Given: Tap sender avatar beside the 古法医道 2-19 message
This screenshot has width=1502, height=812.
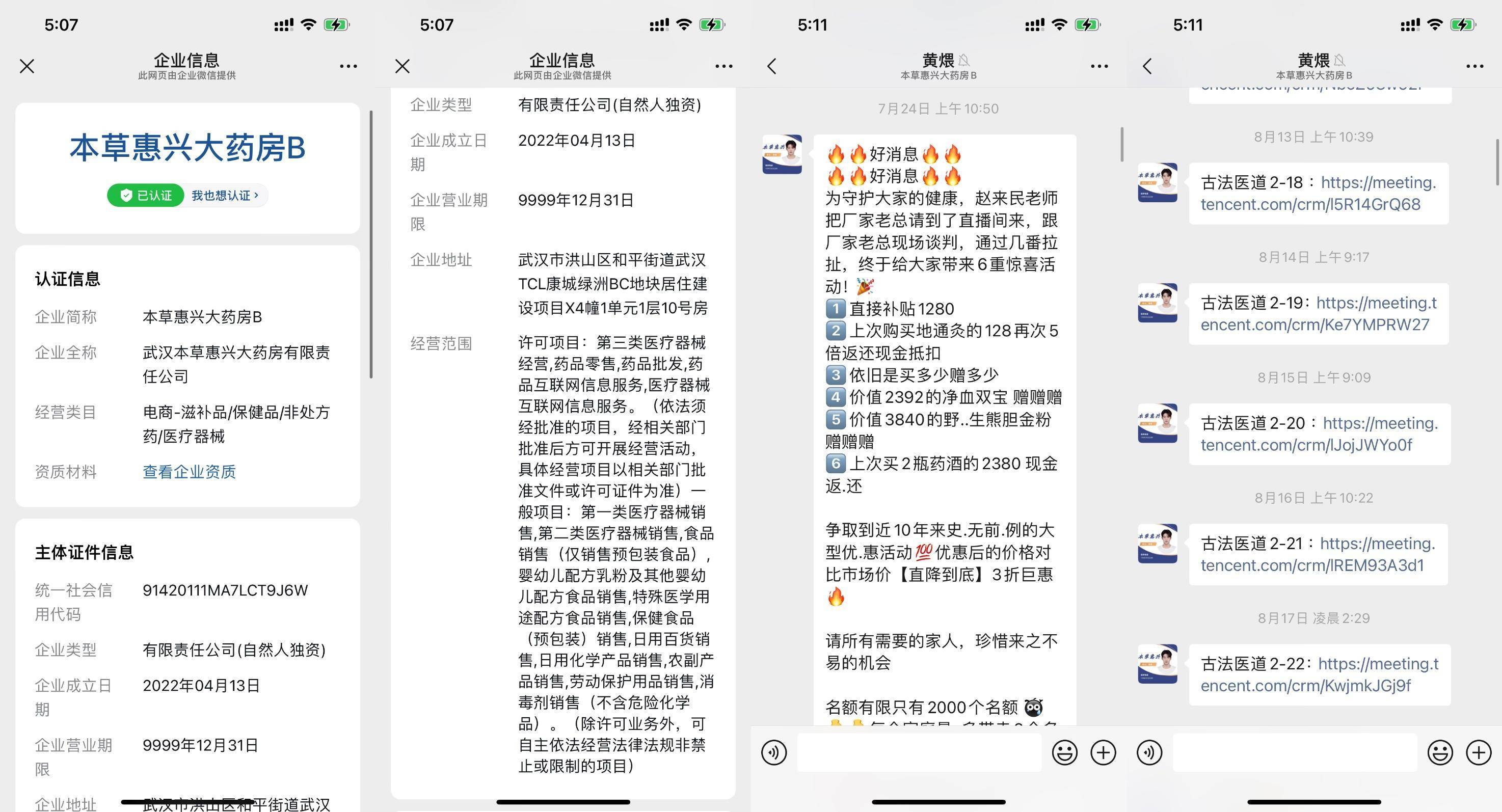Looking at the screenshot, I should click(x=1158, y=303).
